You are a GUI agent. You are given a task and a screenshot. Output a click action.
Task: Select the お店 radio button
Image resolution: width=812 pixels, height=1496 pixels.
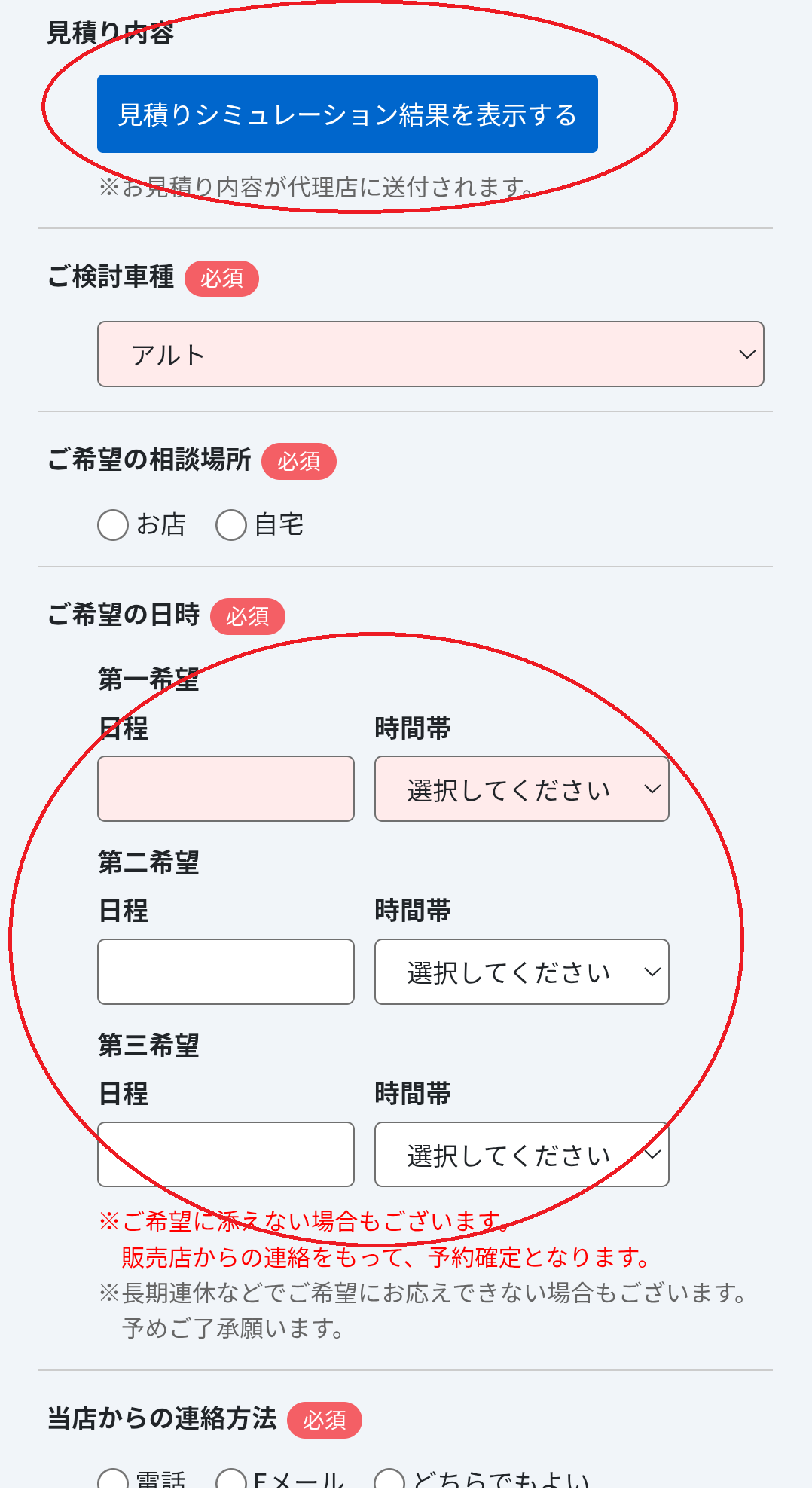(x=113, y=525)
